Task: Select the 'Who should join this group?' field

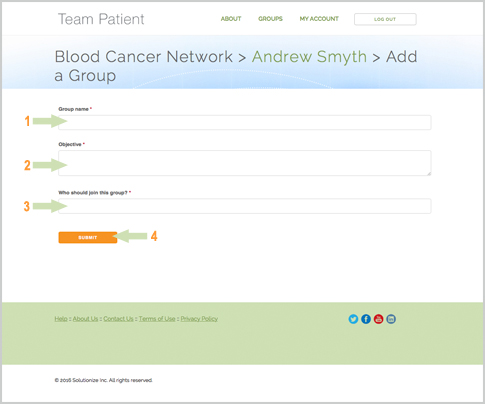Action: click(245, 206)
